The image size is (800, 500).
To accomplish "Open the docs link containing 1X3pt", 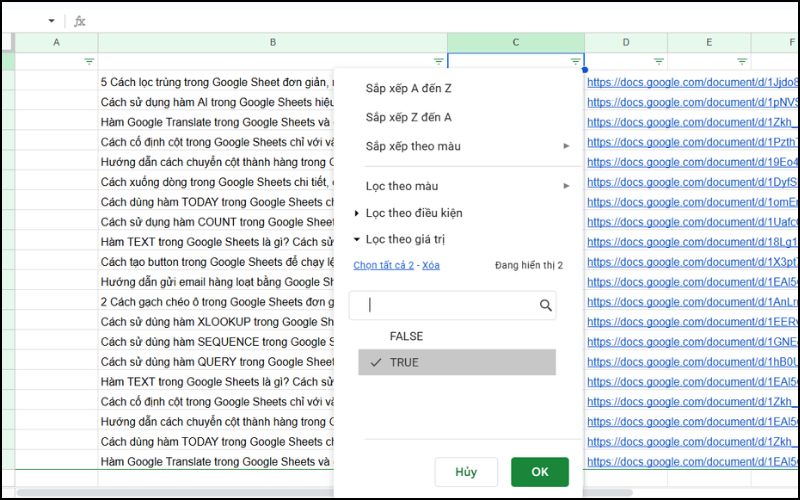I will coord(692,262).
